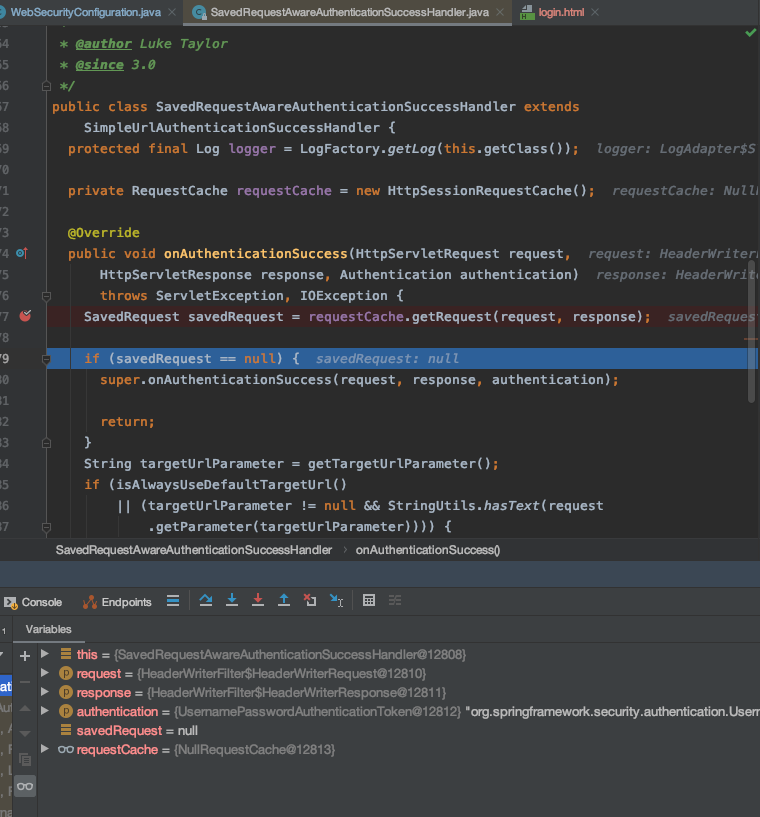Expand the 'request' variable node
The height and width of the screenshot is (817, 760).
tap(45, 673)
